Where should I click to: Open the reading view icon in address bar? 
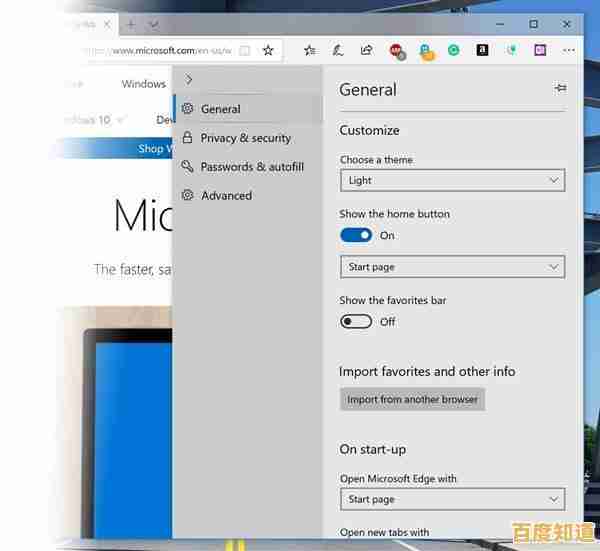point(245,51)
